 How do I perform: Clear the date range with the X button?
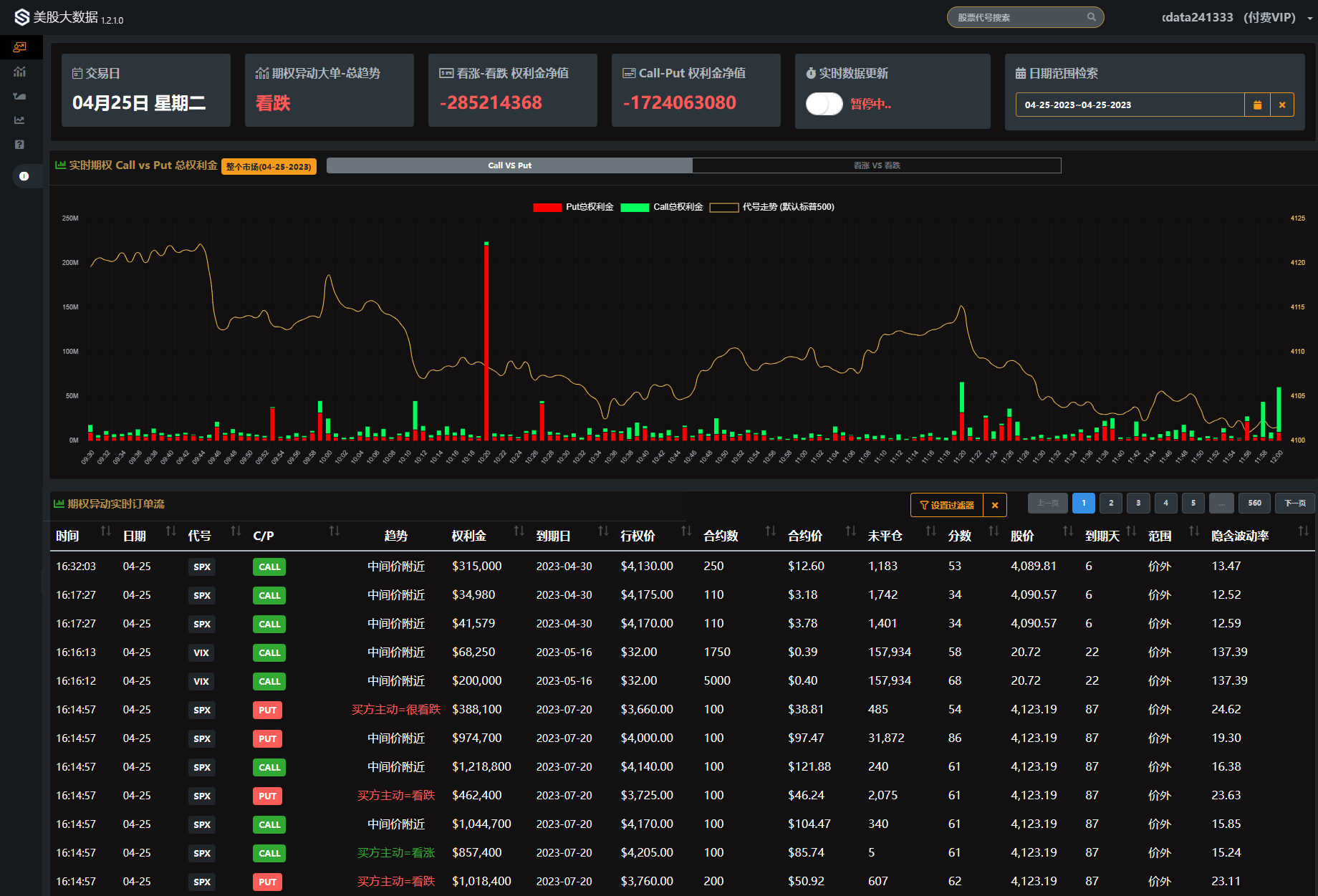coord(1282,105)
